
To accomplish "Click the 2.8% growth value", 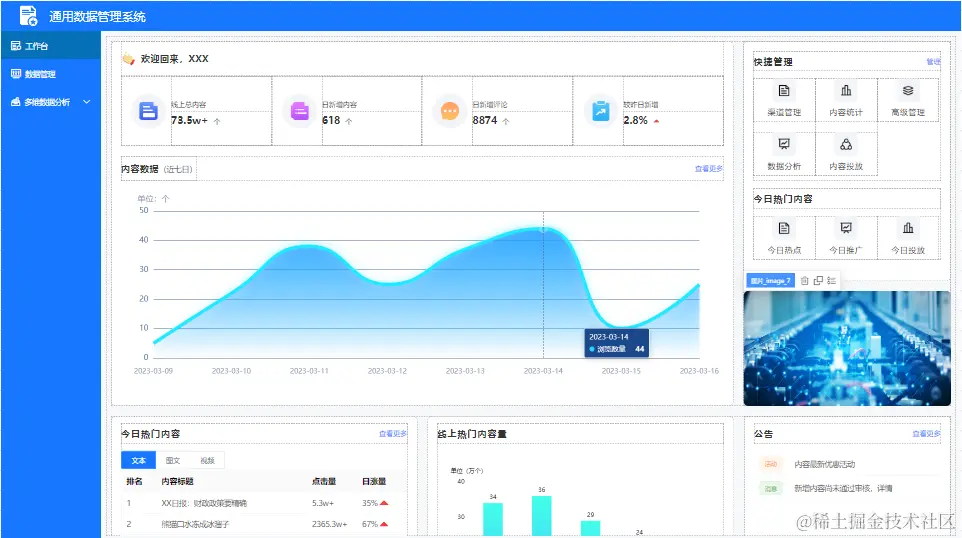I will point(636,120).
